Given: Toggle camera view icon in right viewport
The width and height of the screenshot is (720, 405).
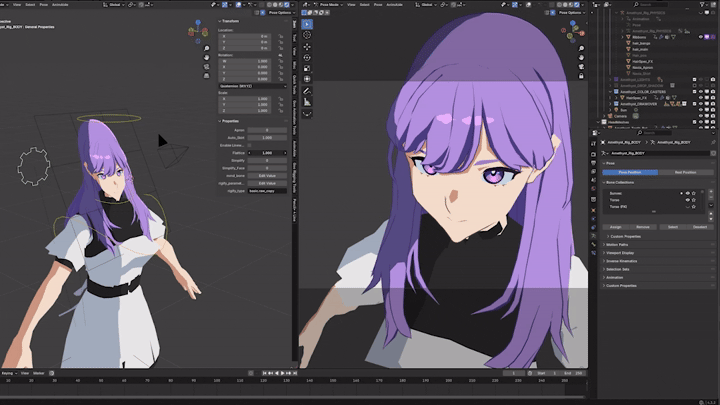Looking at the screenshot, I should [x=581, y=67].
